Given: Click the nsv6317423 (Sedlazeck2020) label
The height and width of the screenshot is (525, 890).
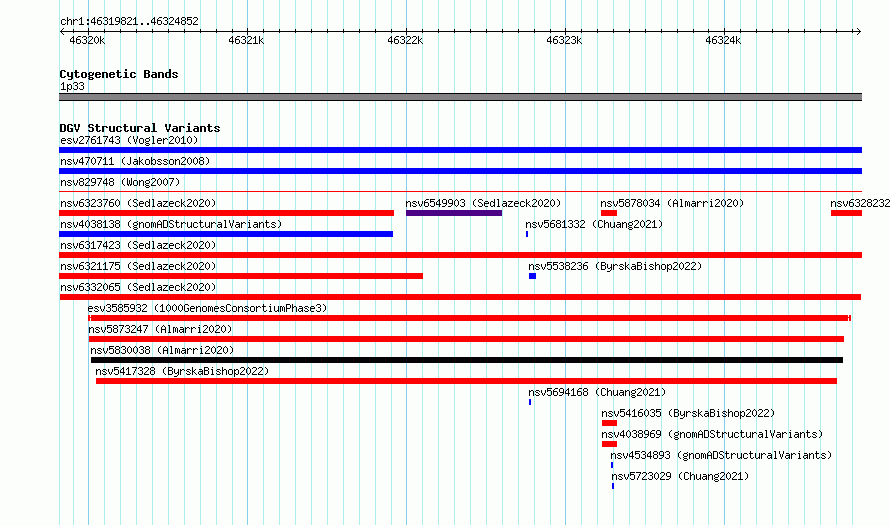Looking at the screenshot, I should pyautogui.click(x=138, y=245).
